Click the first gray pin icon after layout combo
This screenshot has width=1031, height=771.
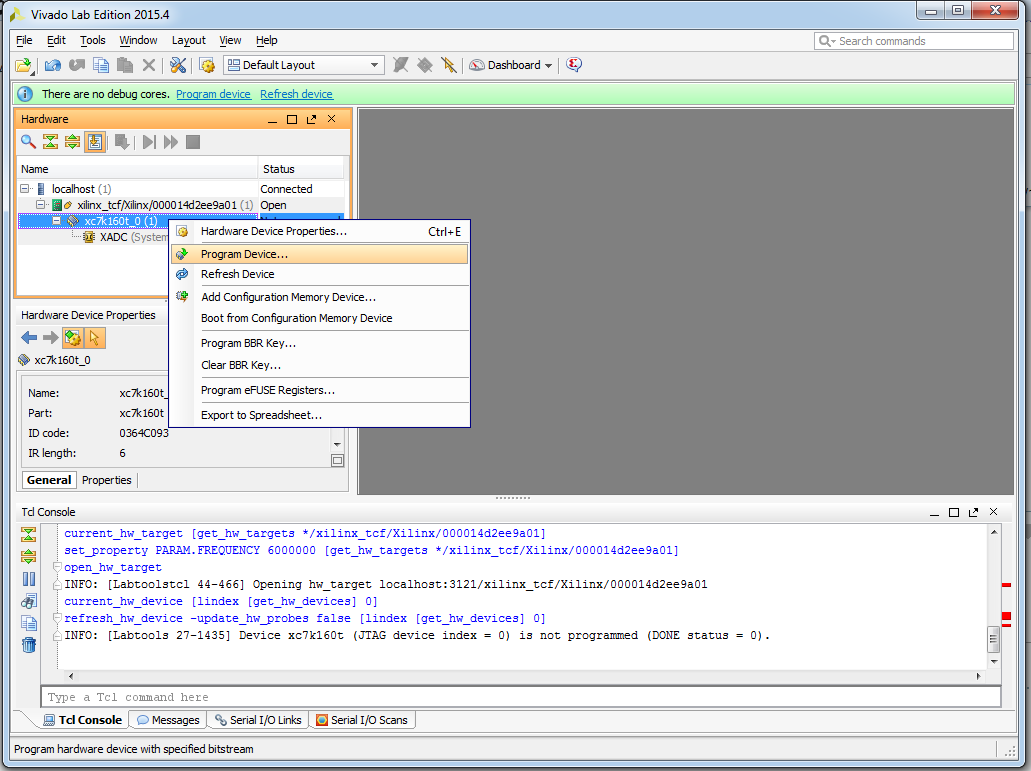tap(400, 65)
